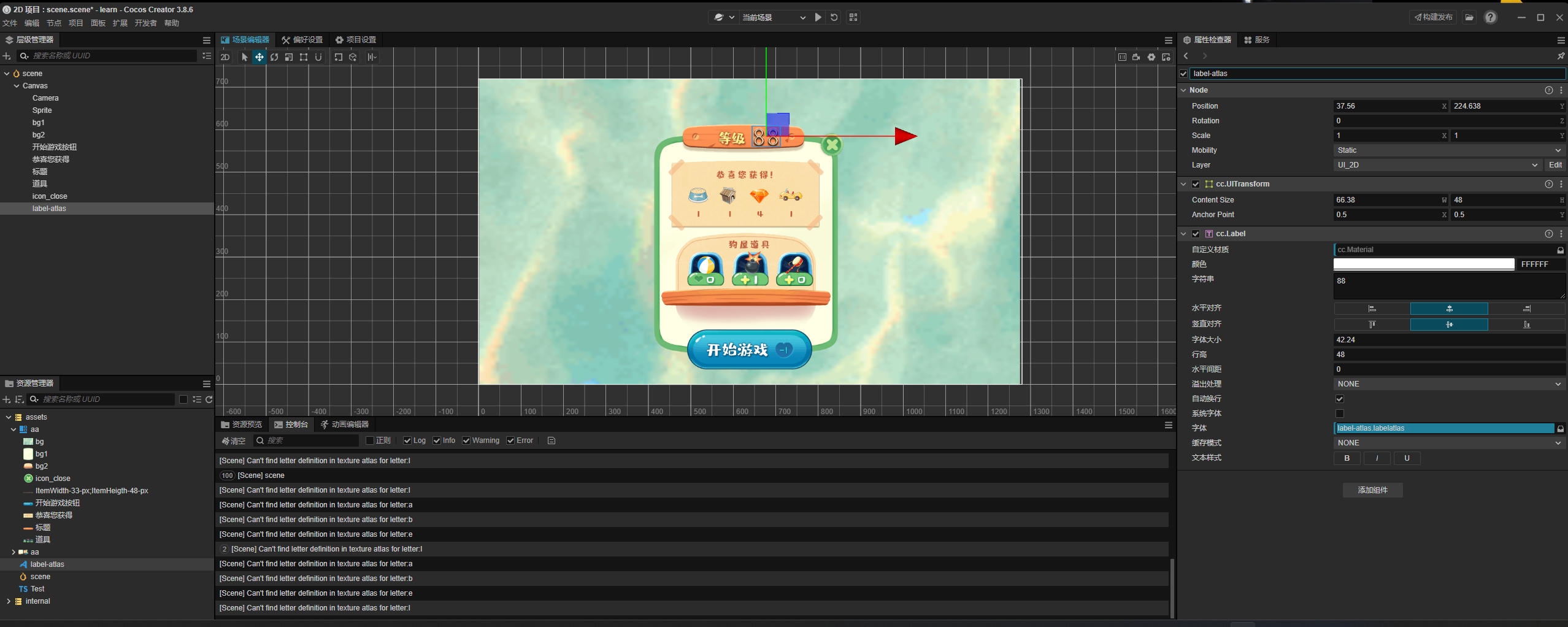Toggle the cc.Label component checkbox
Viewport: 1568px width, 627px height.
(x=1196, y=234)
